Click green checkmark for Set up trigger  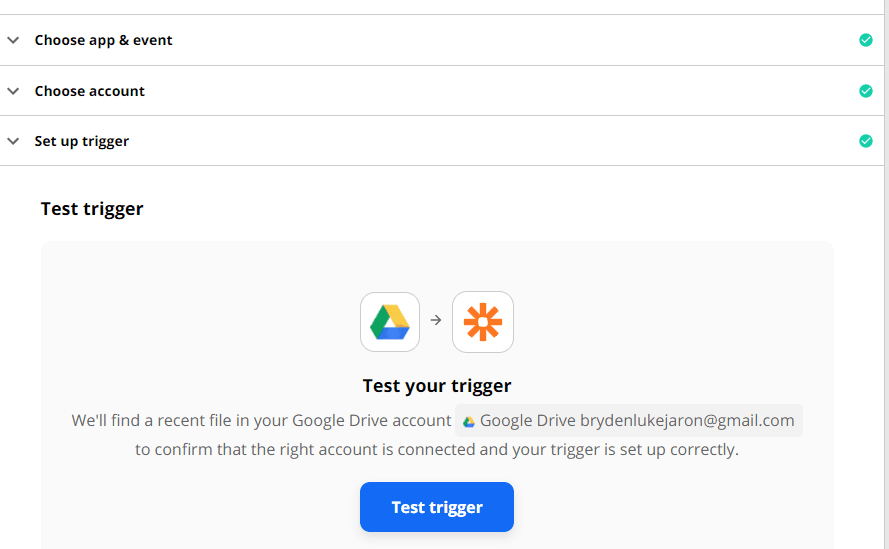click(x=866, y=141)
